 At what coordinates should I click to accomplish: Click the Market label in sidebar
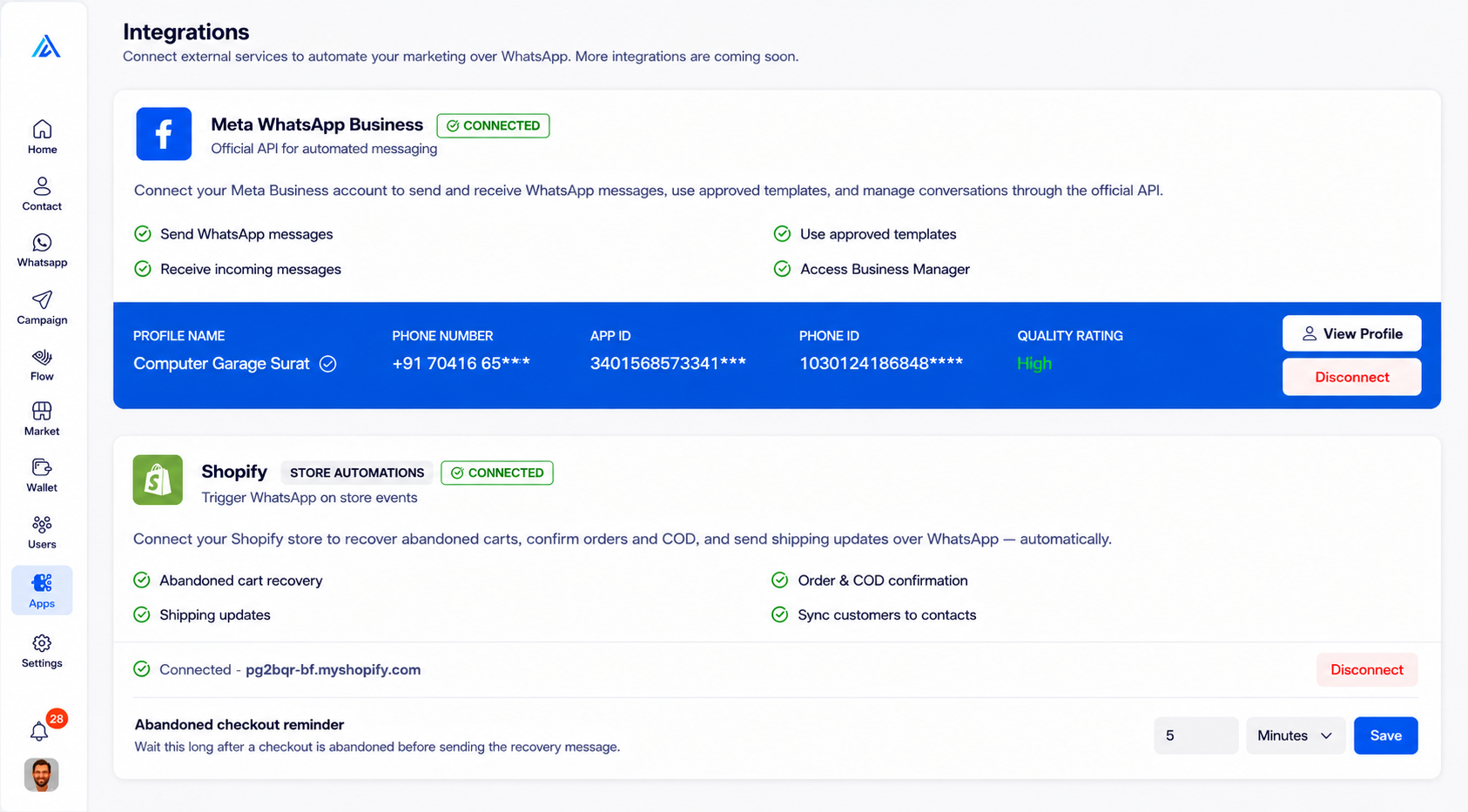(x=42, y=431)
